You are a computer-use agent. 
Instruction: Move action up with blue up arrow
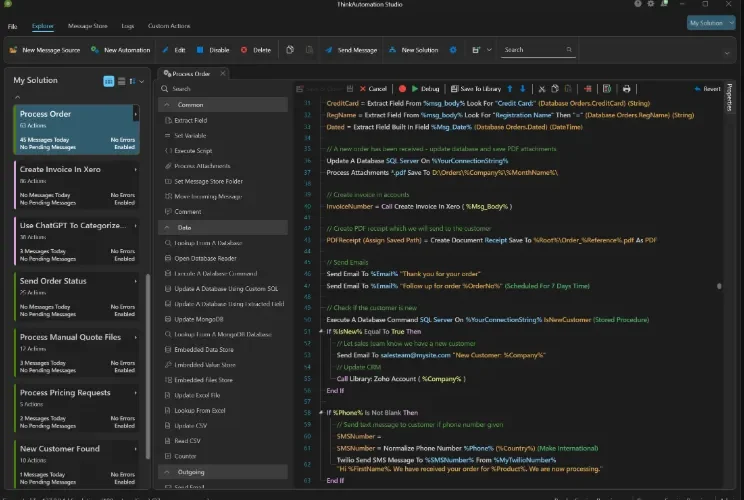click(510, 89)
